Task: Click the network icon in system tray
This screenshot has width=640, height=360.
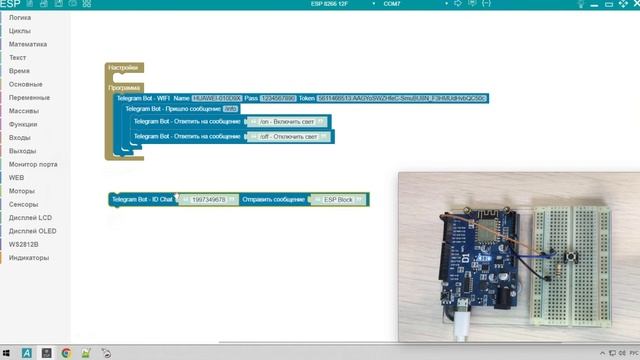Action: (612, 353)
